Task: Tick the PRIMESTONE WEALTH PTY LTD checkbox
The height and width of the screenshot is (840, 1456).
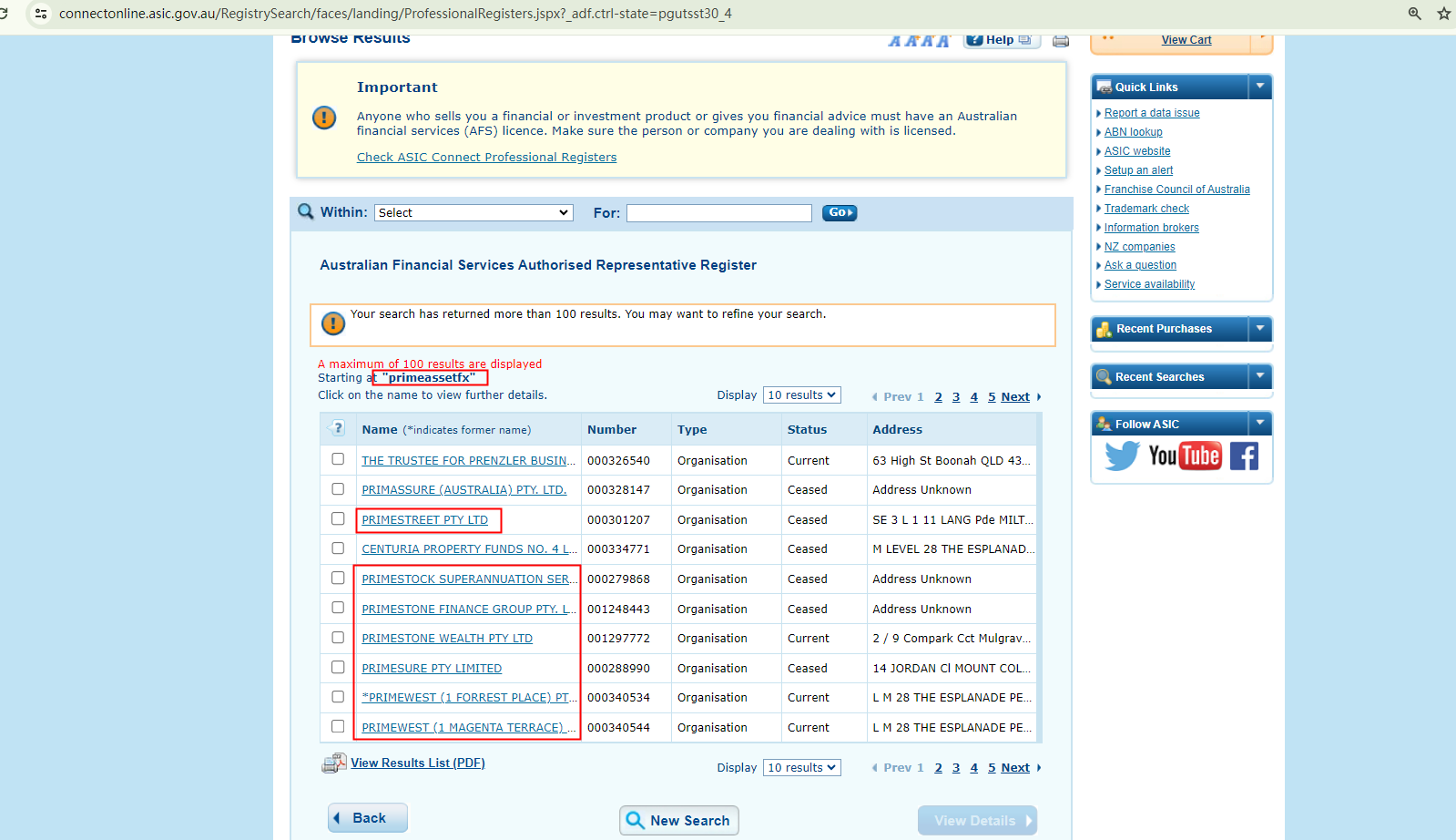Action: point(338,638)
